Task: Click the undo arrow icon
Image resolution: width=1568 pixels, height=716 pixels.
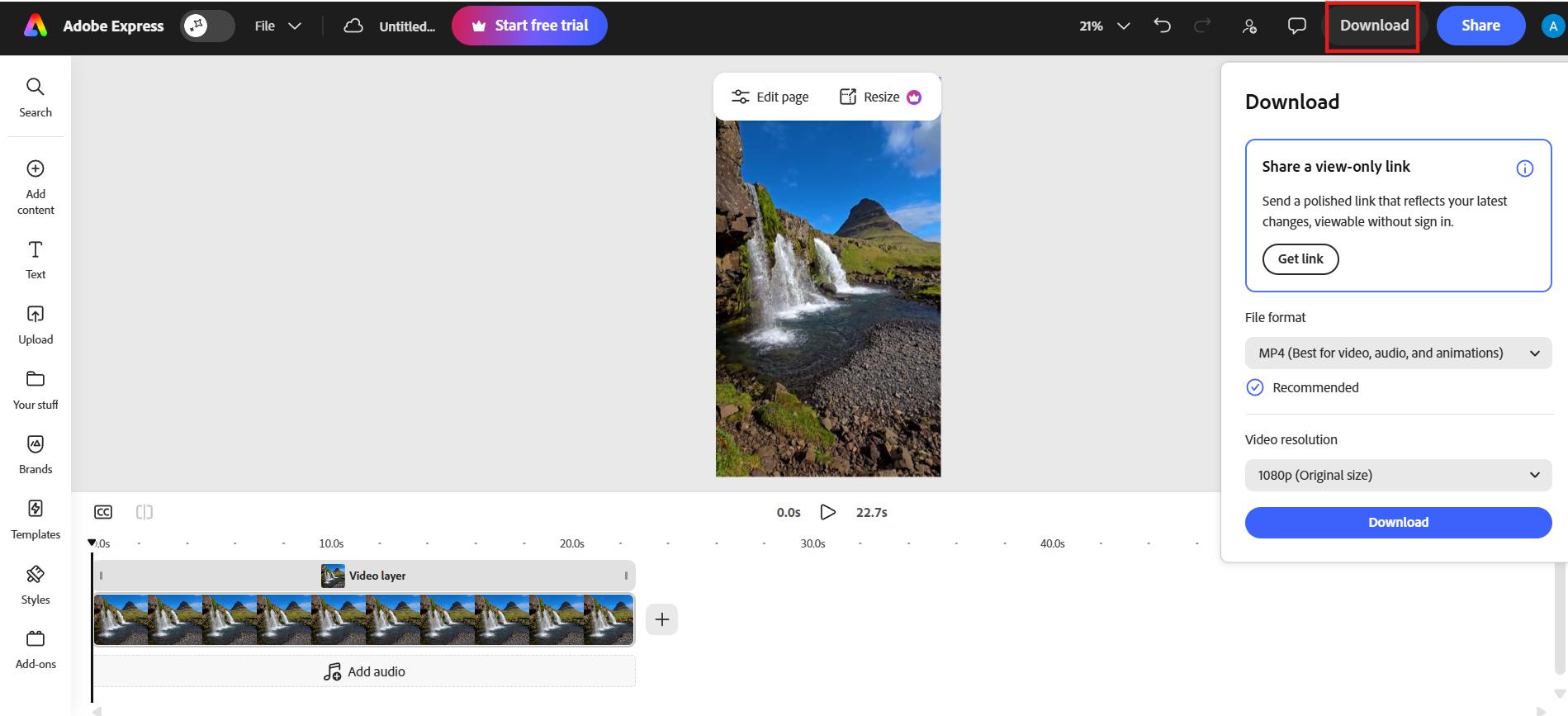Action: coord(1162,26)
